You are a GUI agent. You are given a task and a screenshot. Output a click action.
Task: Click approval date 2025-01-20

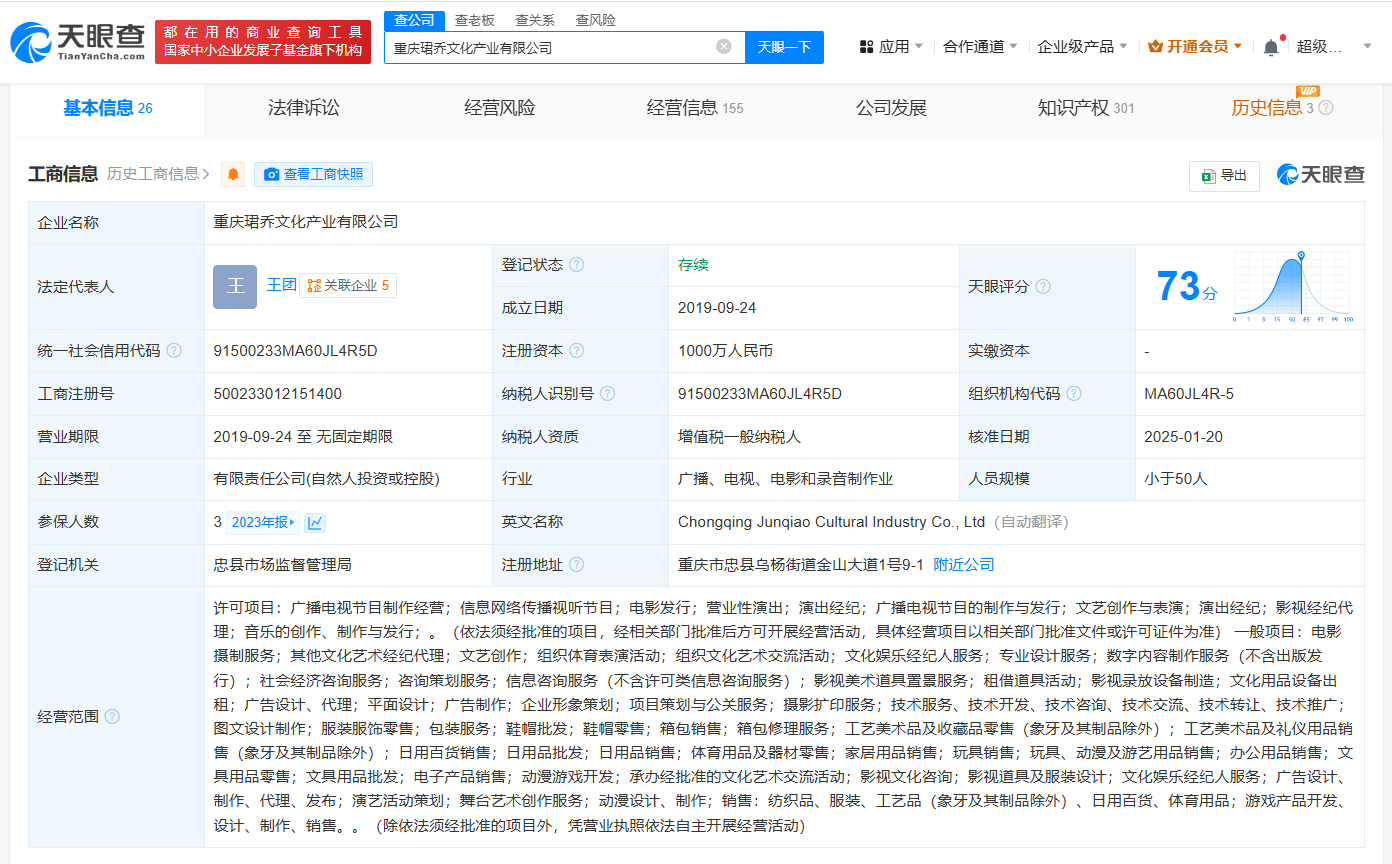click(x=1183, y=437)
